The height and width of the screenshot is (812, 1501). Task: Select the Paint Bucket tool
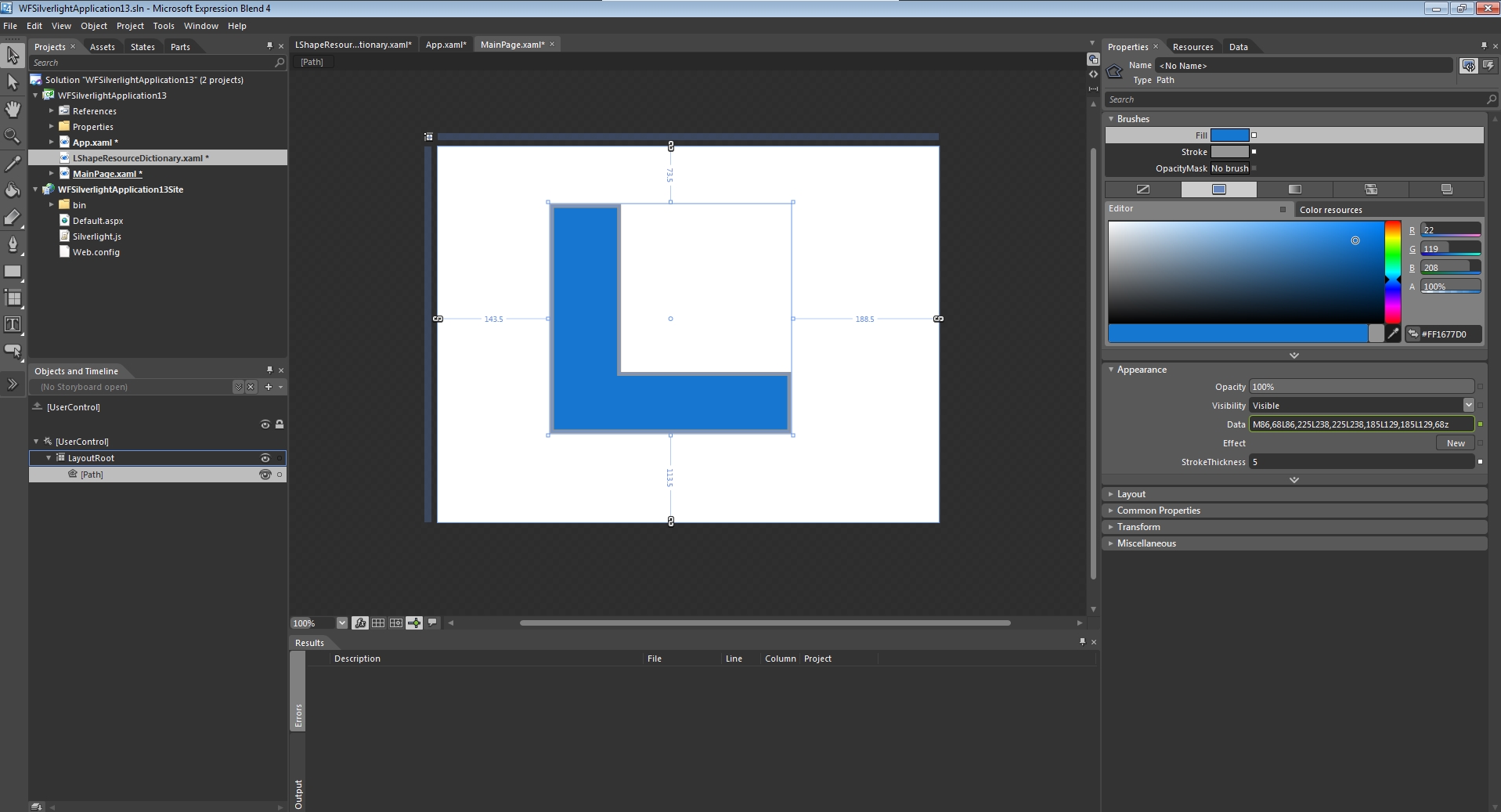pos(13,190)
